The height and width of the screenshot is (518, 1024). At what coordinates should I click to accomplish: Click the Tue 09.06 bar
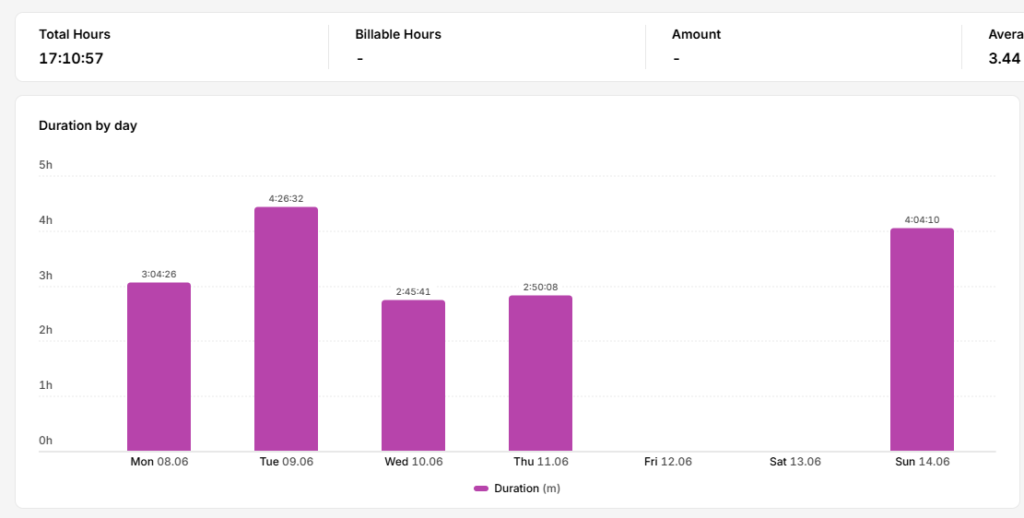tap(286, 329)
